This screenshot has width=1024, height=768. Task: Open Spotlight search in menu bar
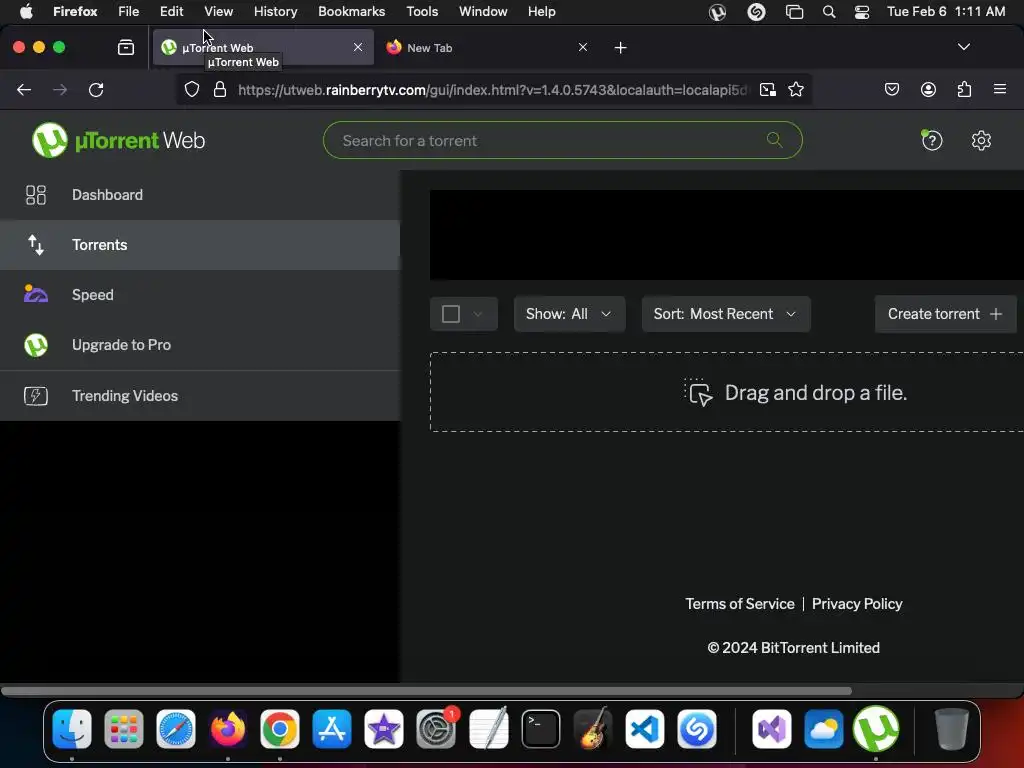(x=829, y=12)
